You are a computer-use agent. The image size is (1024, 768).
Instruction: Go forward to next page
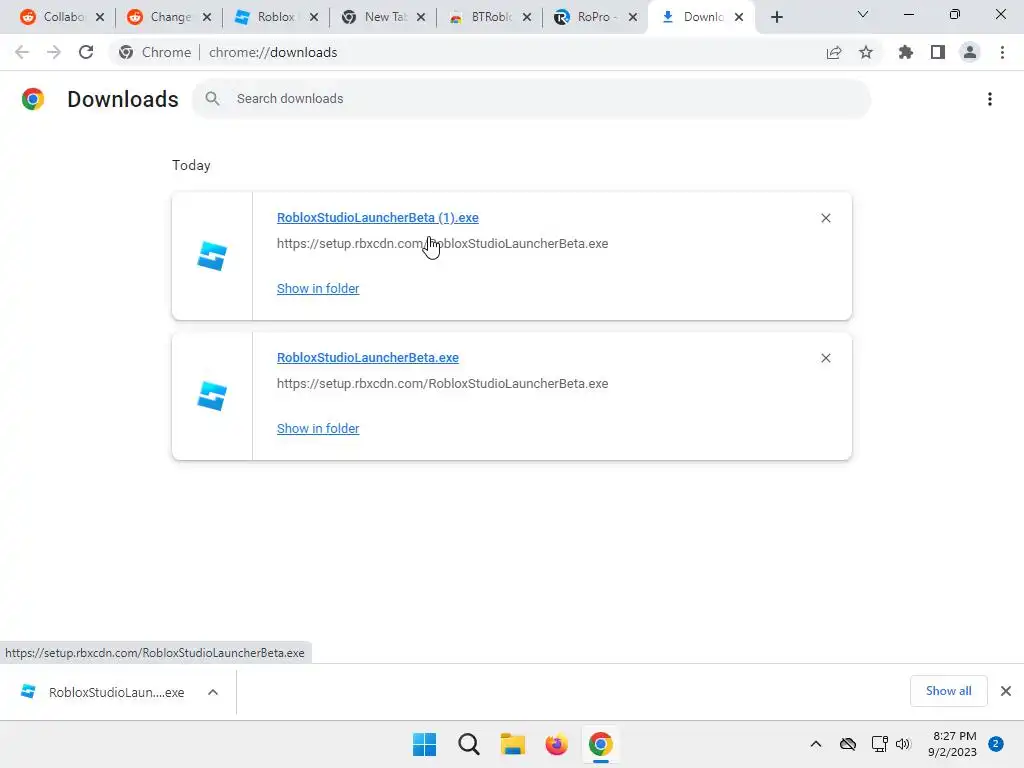(54, 52)
